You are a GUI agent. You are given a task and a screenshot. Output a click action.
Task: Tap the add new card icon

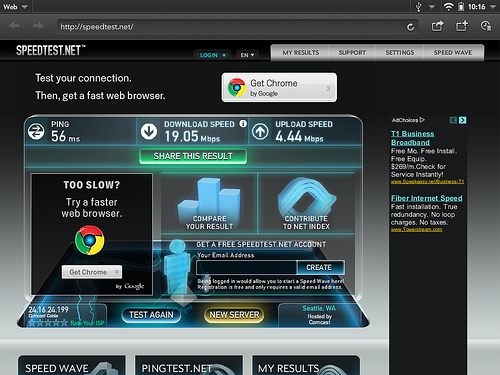pyautogui.click(x=462, y=26)
